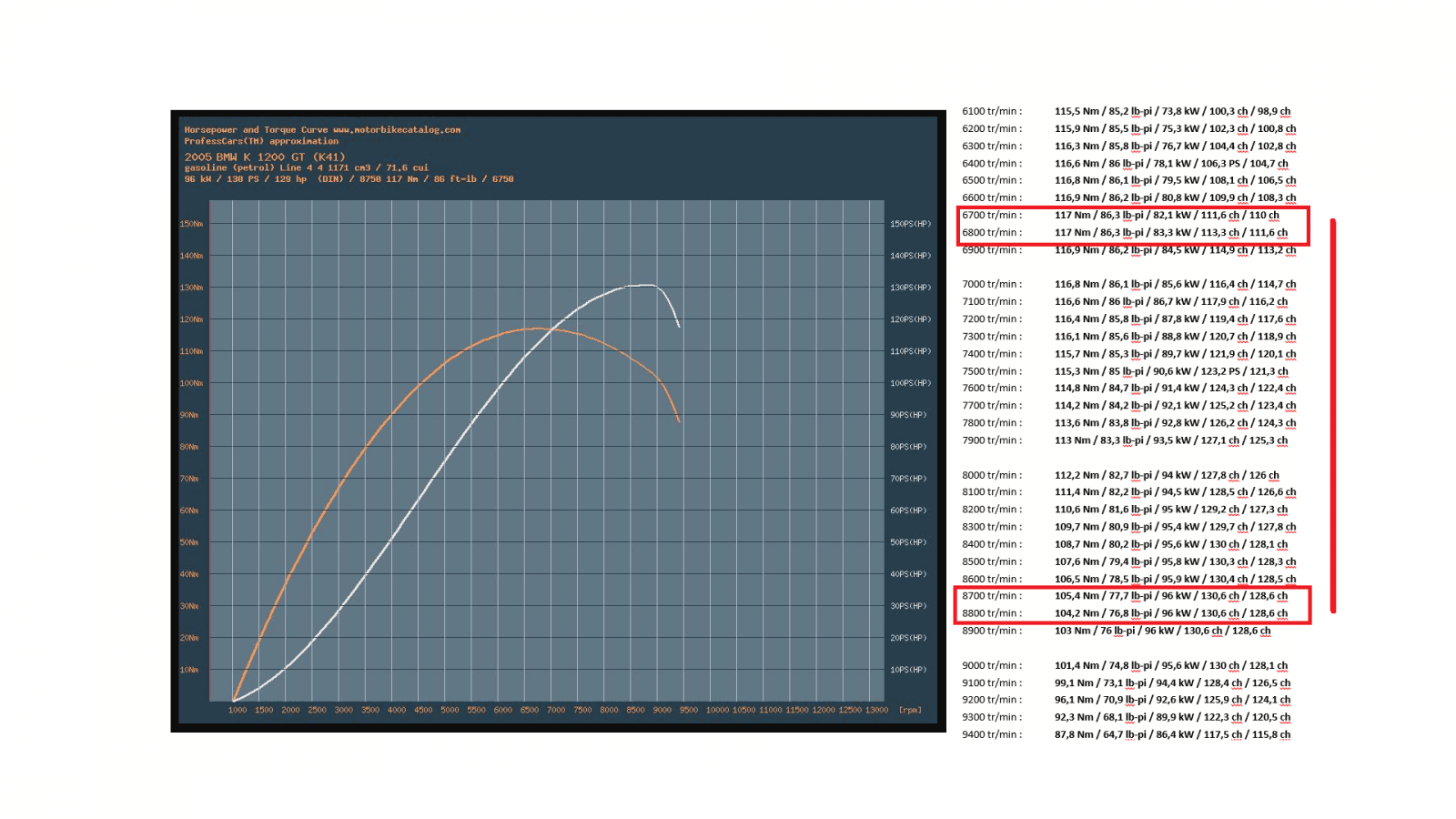This screenshot has width=1456, height=819.
Task: Click the peak of the orange torque curve
Action: click(x=535, y=328)
